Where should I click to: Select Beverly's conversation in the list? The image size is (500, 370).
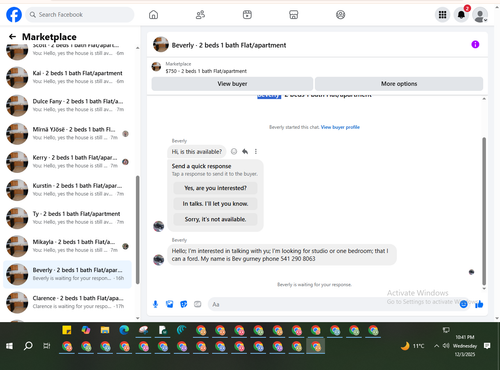click(68, 274)
